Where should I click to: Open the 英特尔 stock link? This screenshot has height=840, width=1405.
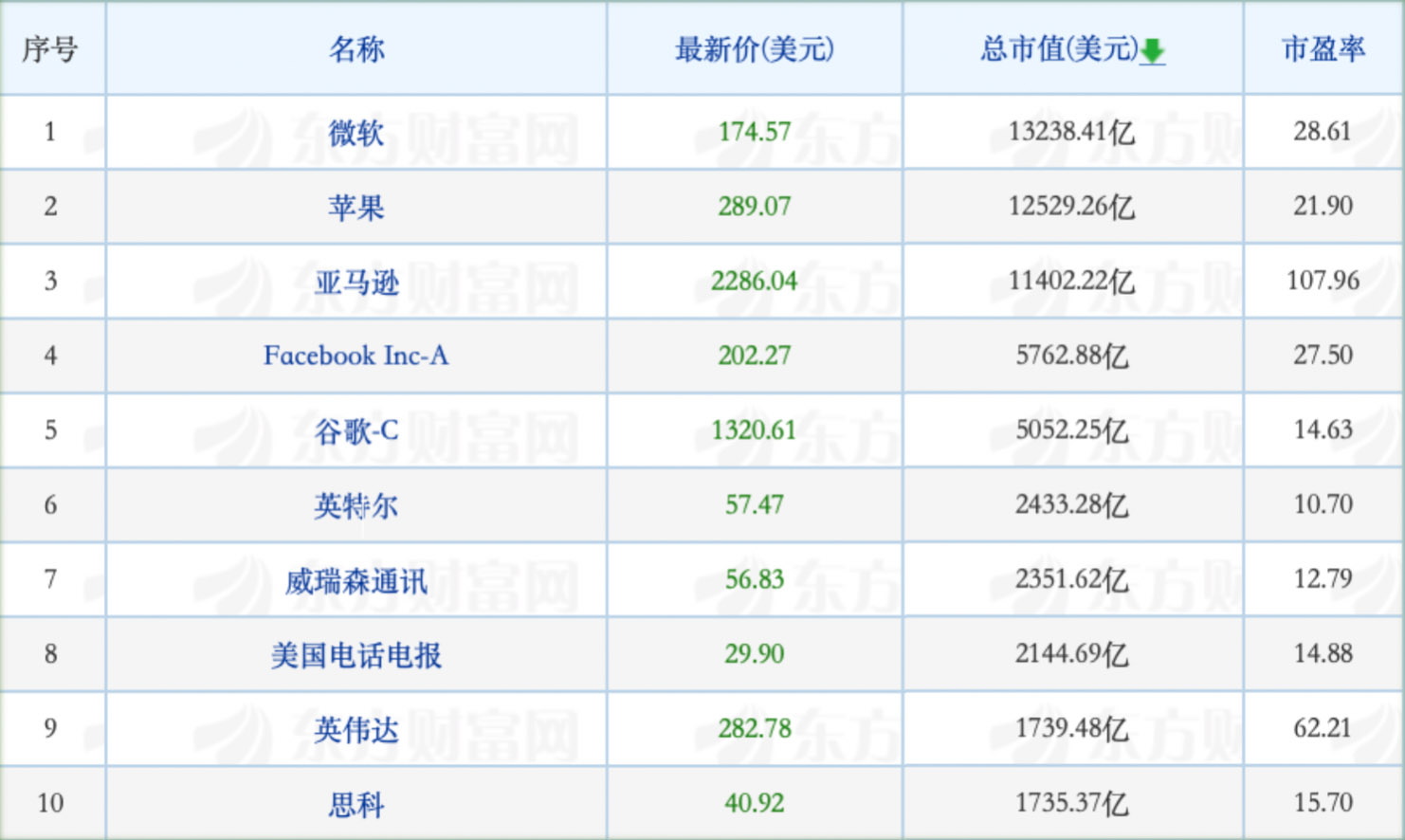pyautogui.click(x=356, y=505)
